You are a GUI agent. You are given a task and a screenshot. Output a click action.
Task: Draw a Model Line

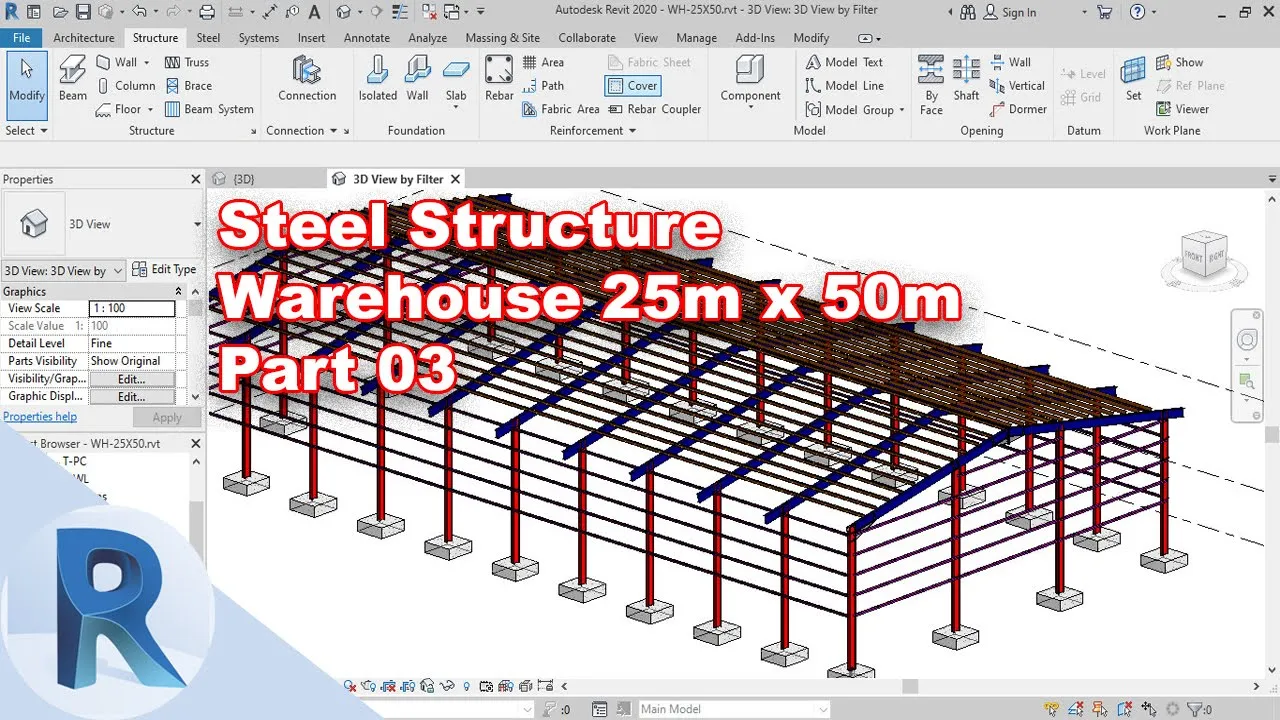click(x=844, y=86)
